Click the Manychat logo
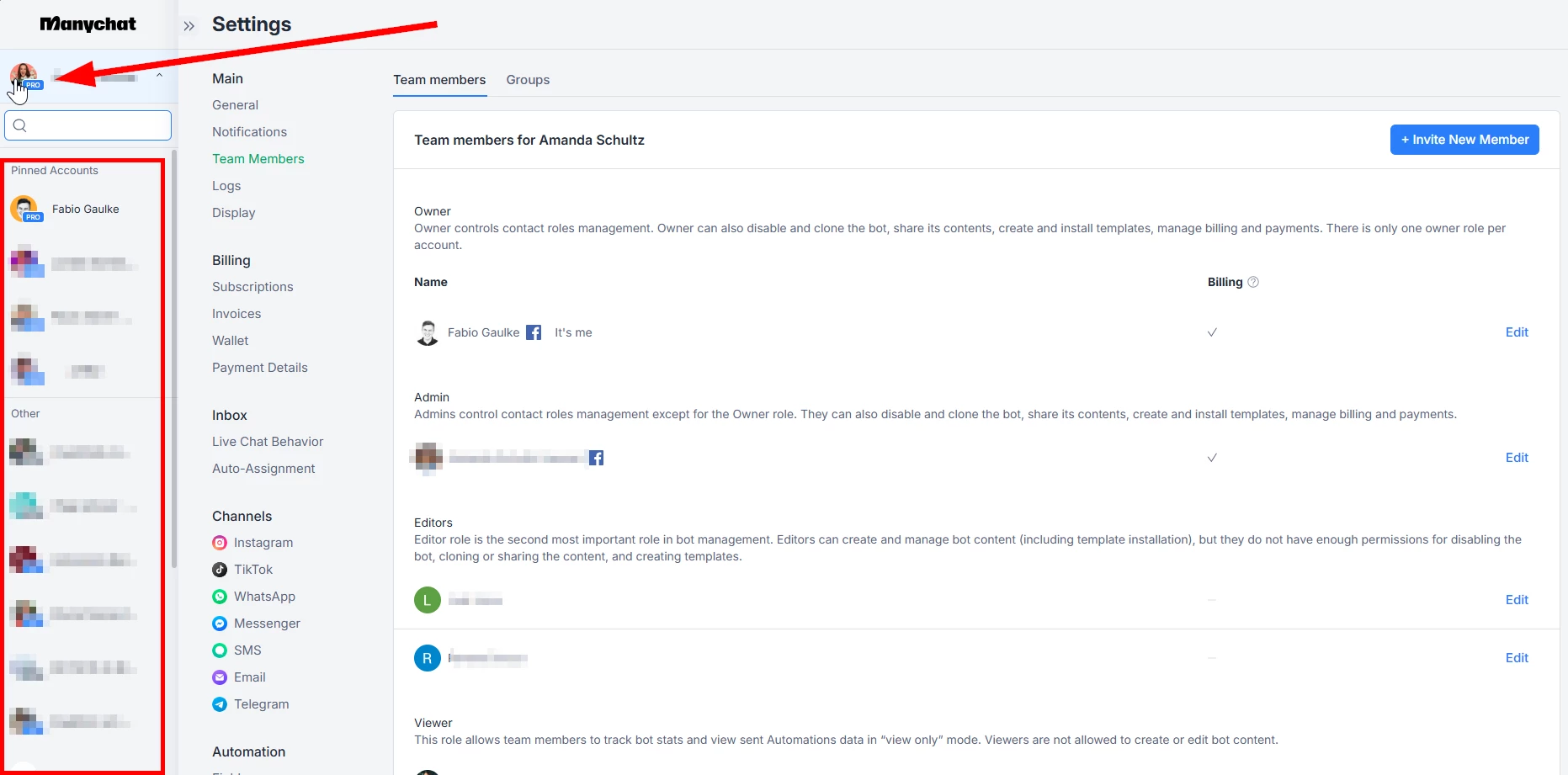 88,24
